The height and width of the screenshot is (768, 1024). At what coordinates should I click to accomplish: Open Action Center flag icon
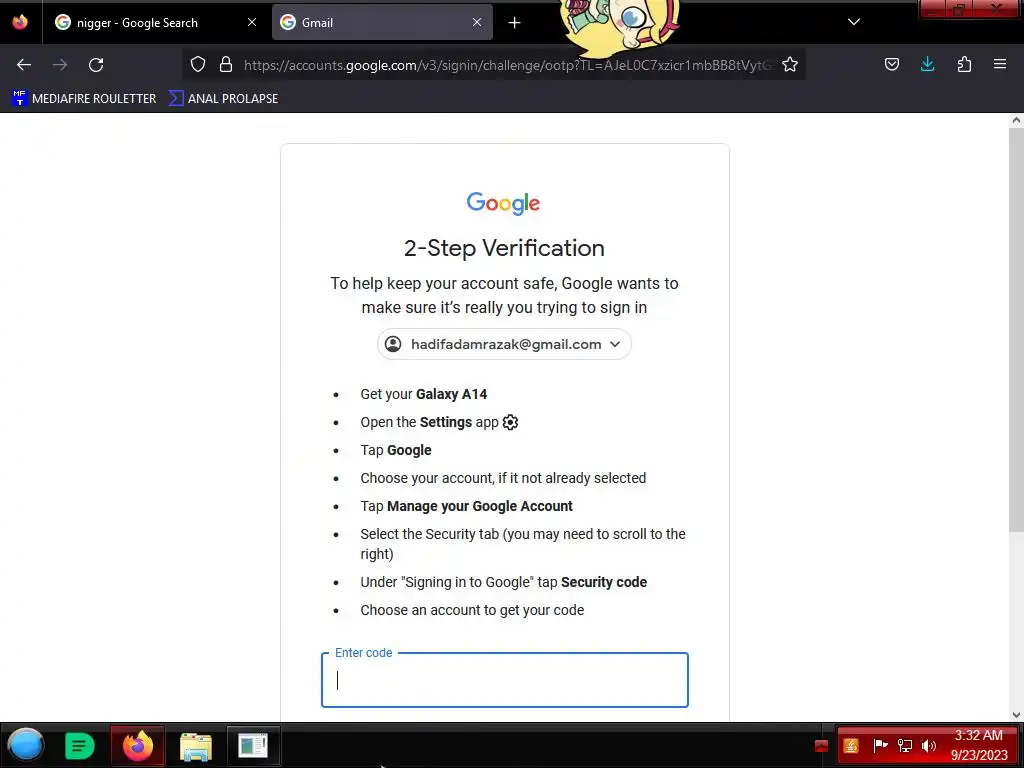[880, 745]
